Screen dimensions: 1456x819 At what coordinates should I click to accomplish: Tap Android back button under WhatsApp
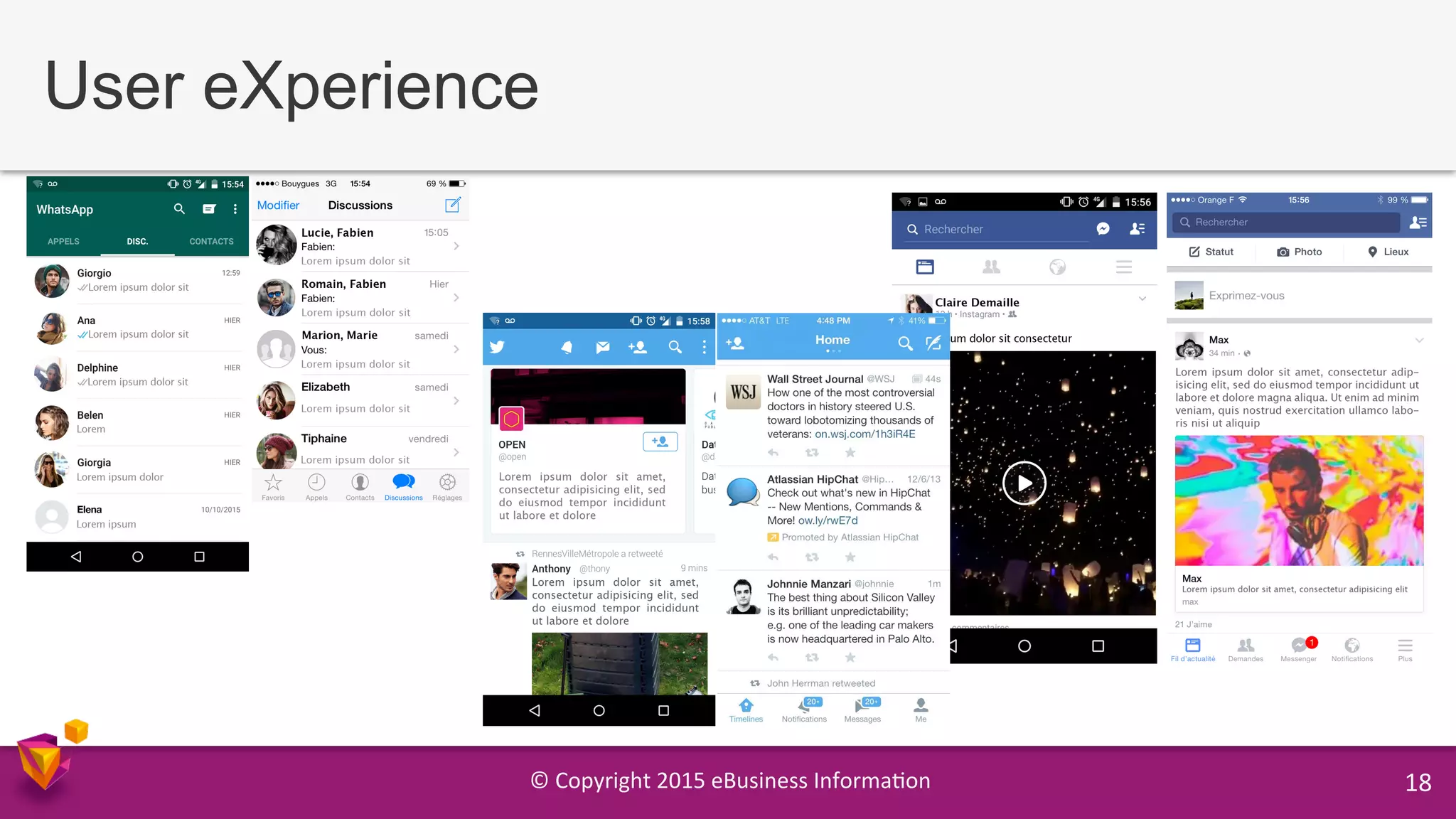[76, 557]
